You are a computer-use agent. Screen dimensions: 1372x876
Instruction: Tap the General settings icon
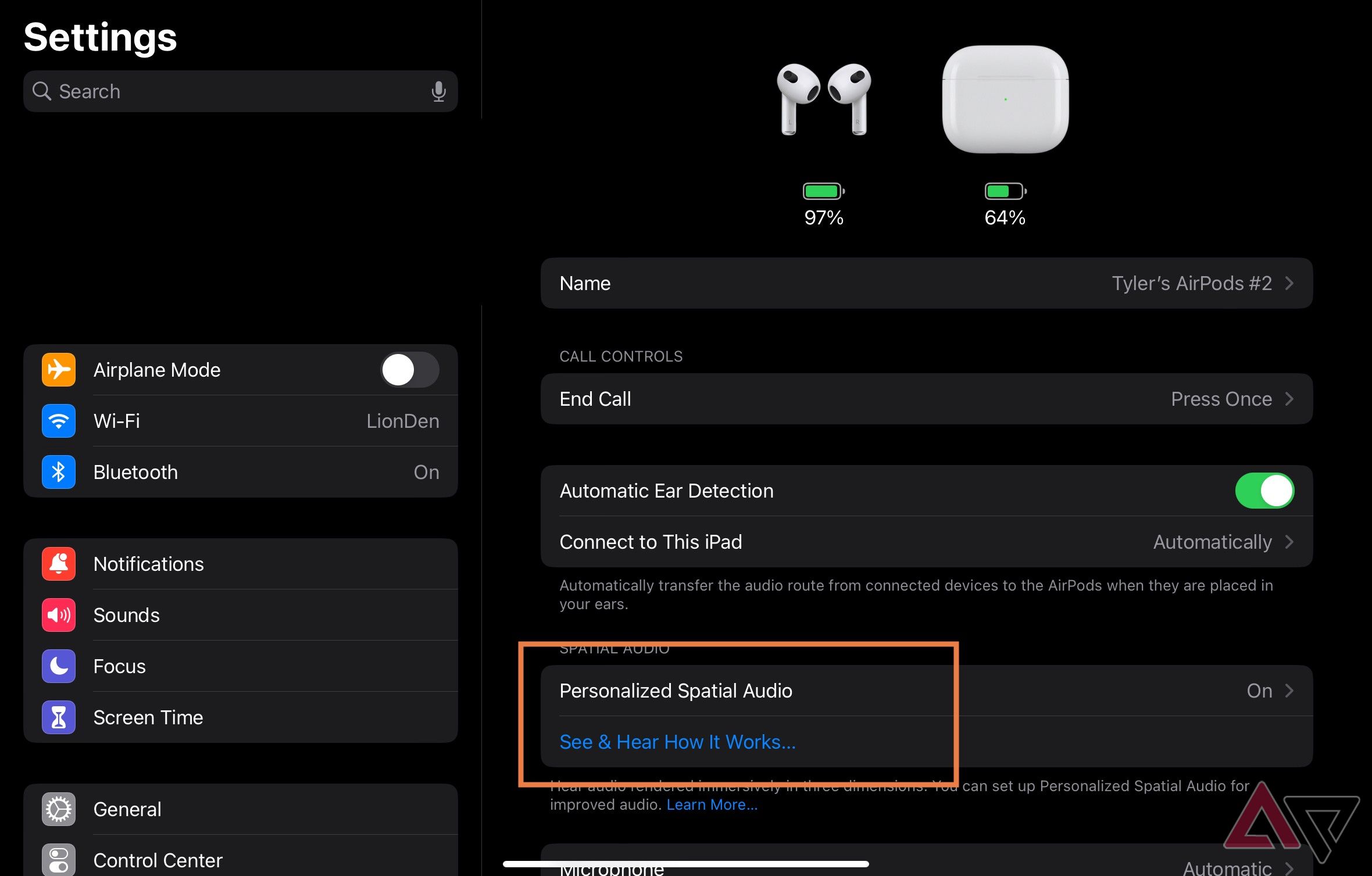[x=57, y=808]
